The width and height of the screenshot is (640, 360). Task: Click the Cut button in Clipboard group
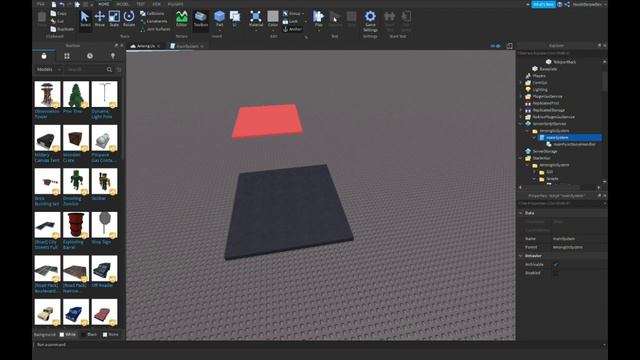pos(58,21)
